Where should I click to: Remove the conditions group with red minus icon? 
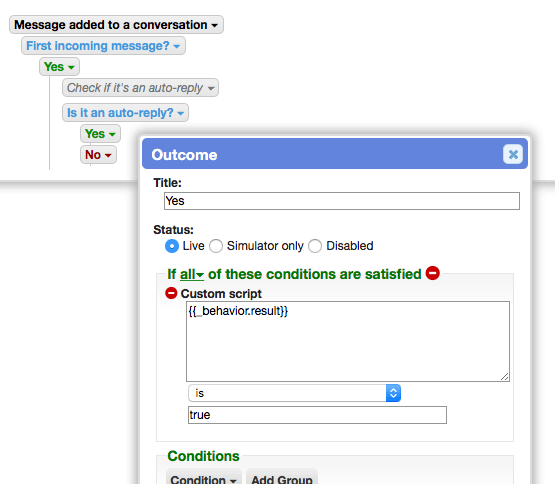pyautogui.click(x=433, y=273)
